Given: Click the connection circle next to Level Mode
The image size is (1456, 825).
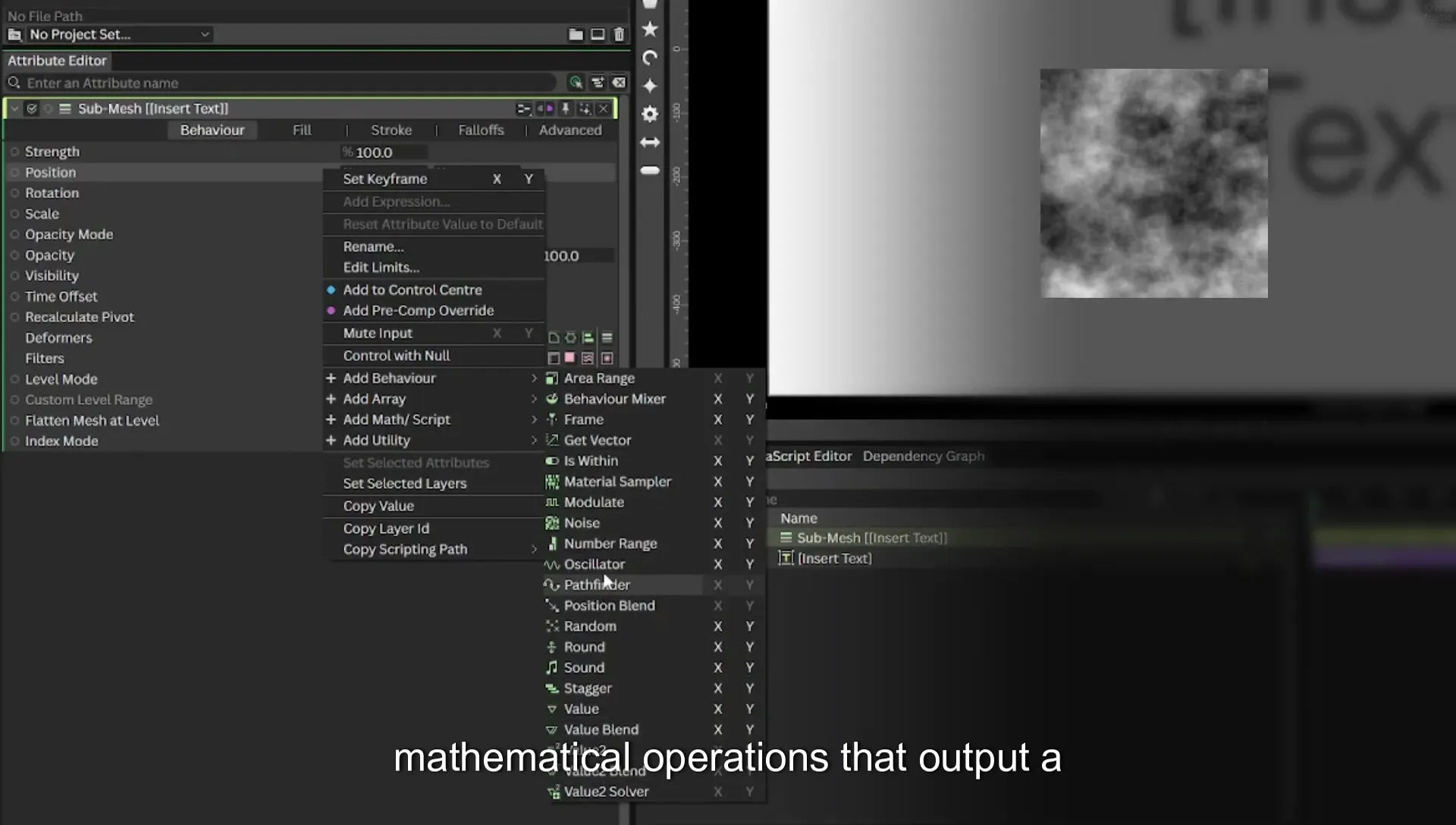Looking at the screenshot, I should pos(14,379).
